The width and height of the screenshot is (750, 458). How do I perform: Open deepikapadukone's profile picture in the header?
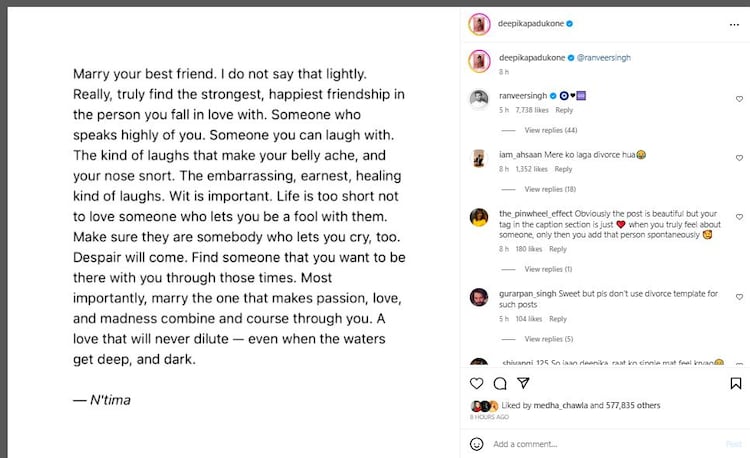[x=478, y=22]
